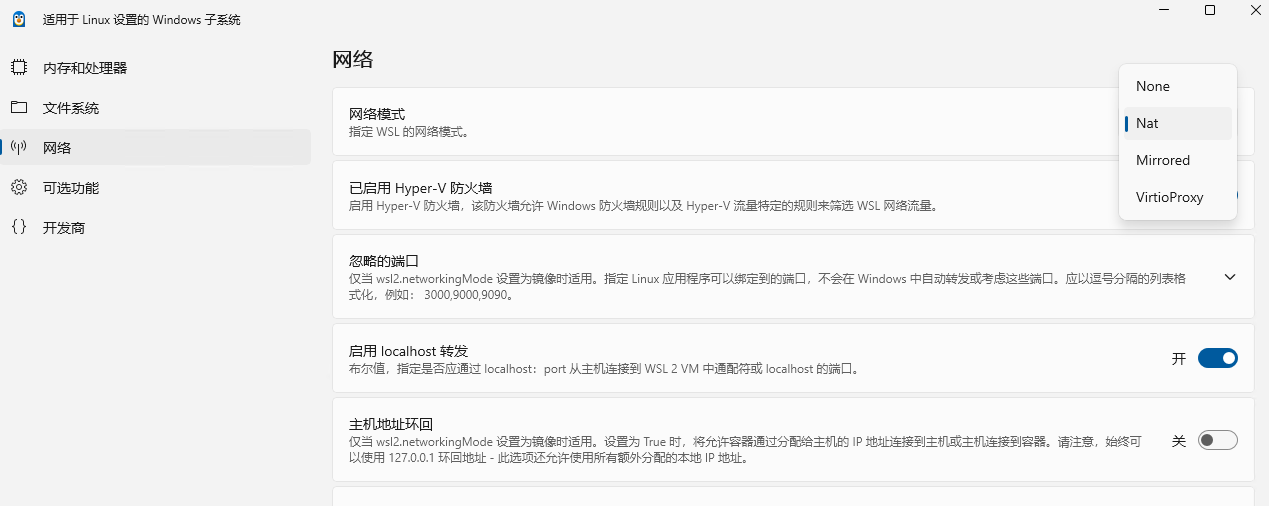Image resolution: width=1269 pixels, height=506 pixels.
Task: Minimize the WSL settings window
Action: [1164, 10]
